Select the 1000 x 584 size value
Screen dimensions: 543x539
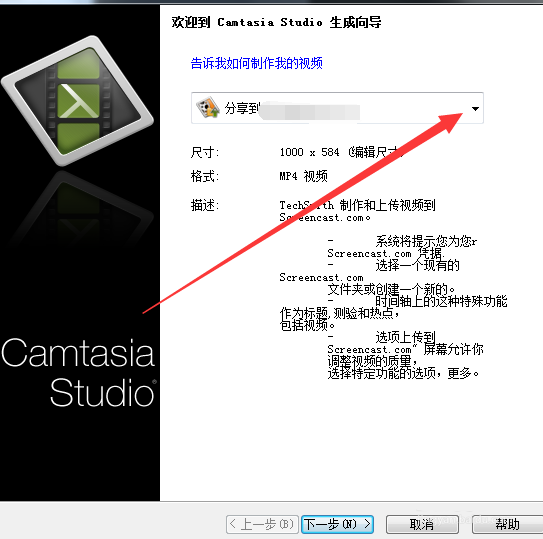pyautogui.click(x=309, y=152)
